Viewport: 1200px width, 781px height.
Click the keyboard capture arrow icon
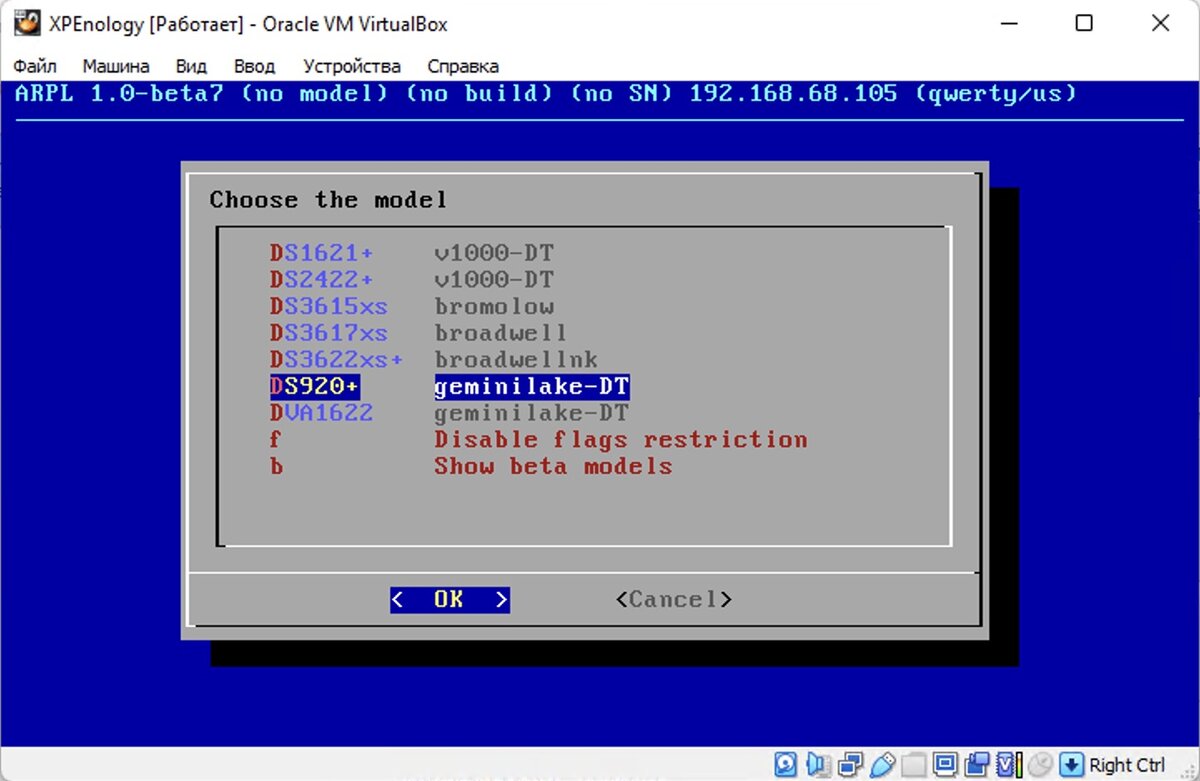[1072, 765]
